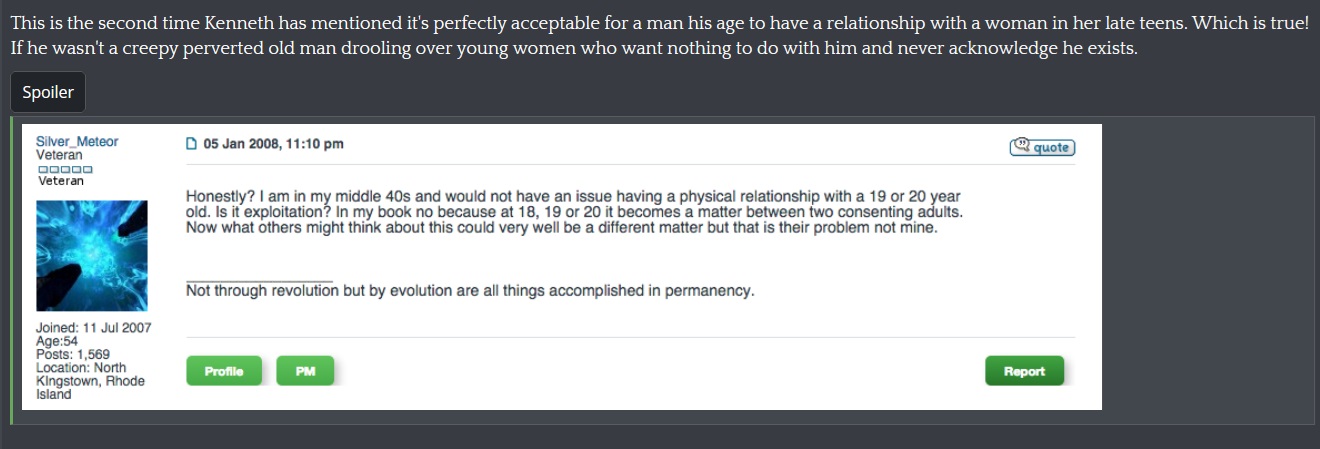
Task: Click the signature separator line
Action: pos(259,281)
